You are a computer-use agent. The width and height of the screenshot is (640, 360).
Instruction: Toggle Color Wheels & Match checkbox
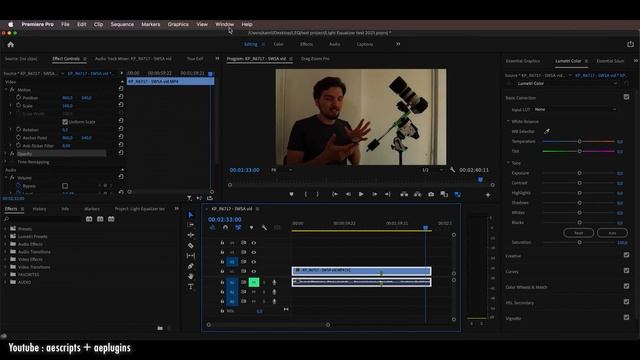click(626, 286)
